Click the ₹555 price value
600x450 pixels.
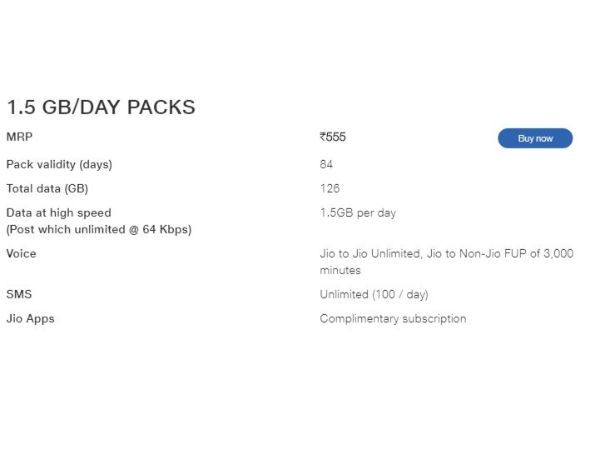pos(336,138)
